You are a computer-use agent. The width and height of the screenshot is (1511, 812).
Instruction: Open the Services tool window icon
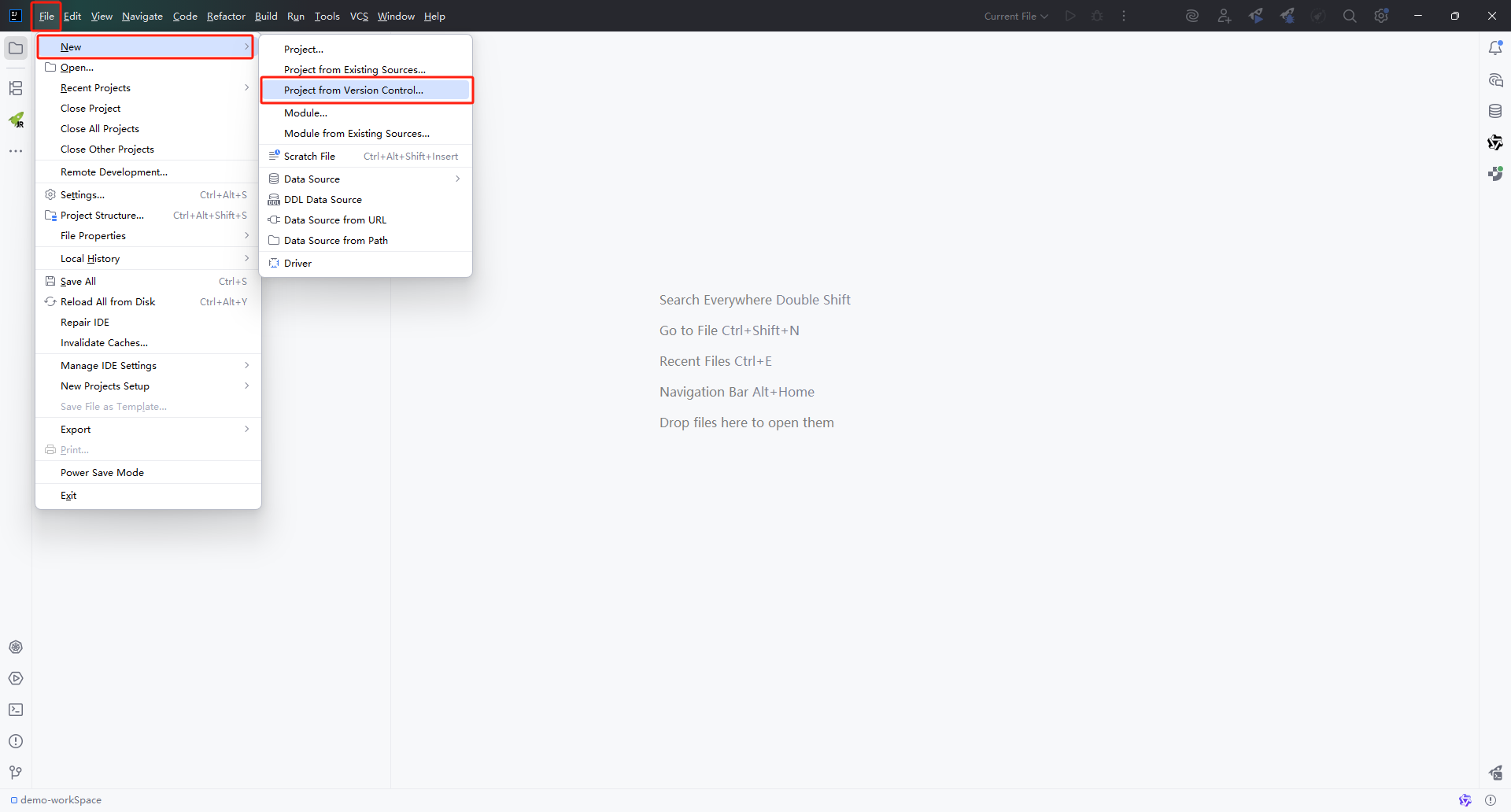pos(16,647)
